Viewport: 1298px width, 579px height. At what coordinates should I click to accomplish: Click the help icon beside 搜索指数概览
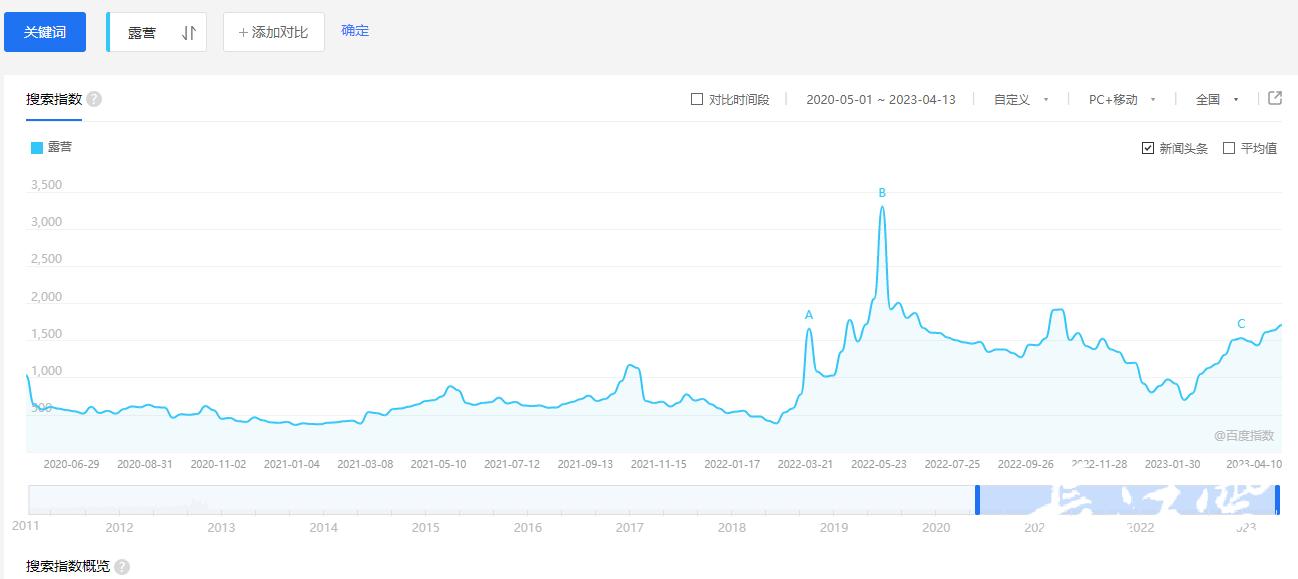click(x=122, y=567)
